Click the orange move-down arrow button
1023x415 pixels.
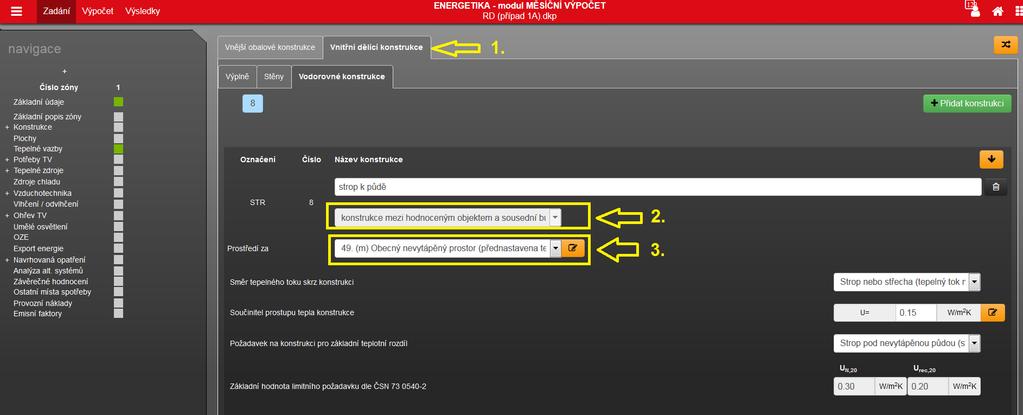pyautogui.click(x=991, y=160)
